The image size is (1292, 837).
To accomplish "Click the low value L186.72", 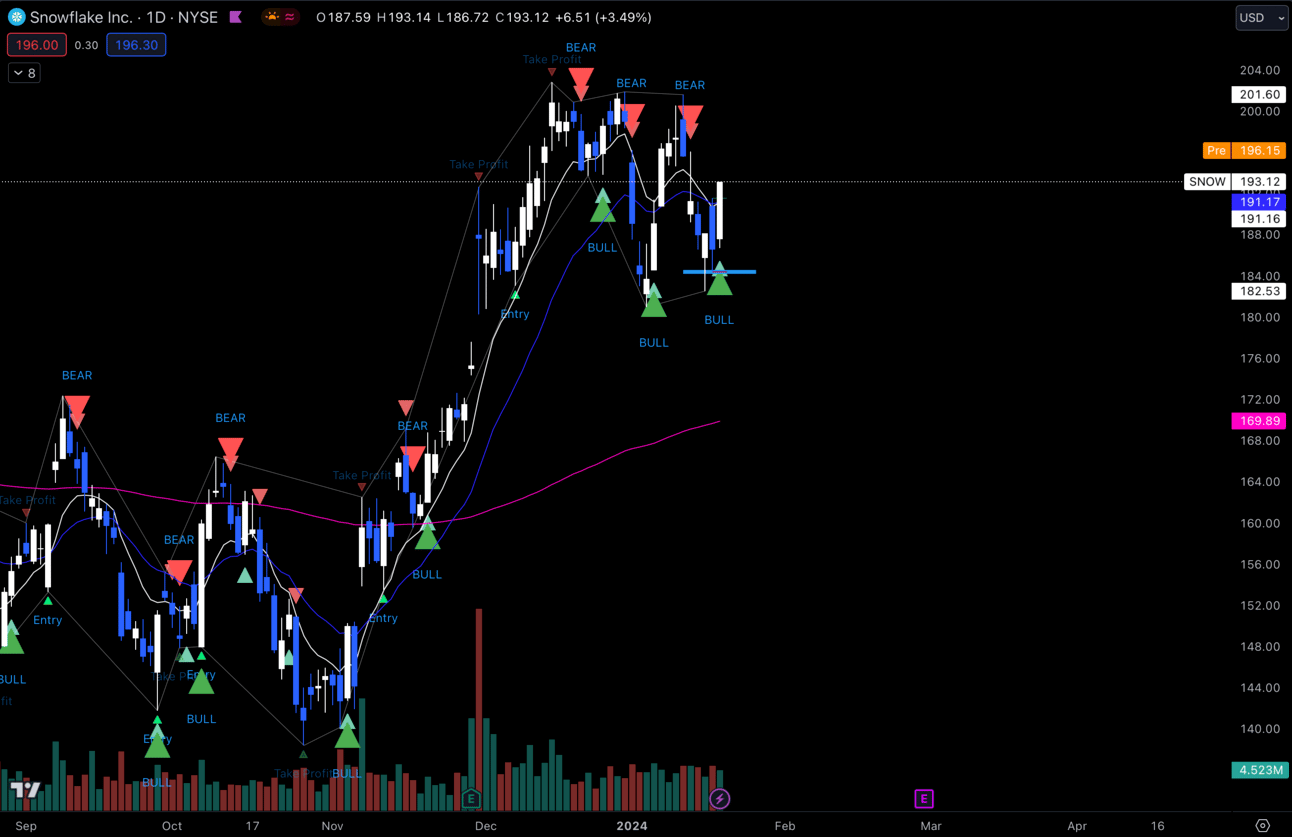I will click(x=462, y=17).
